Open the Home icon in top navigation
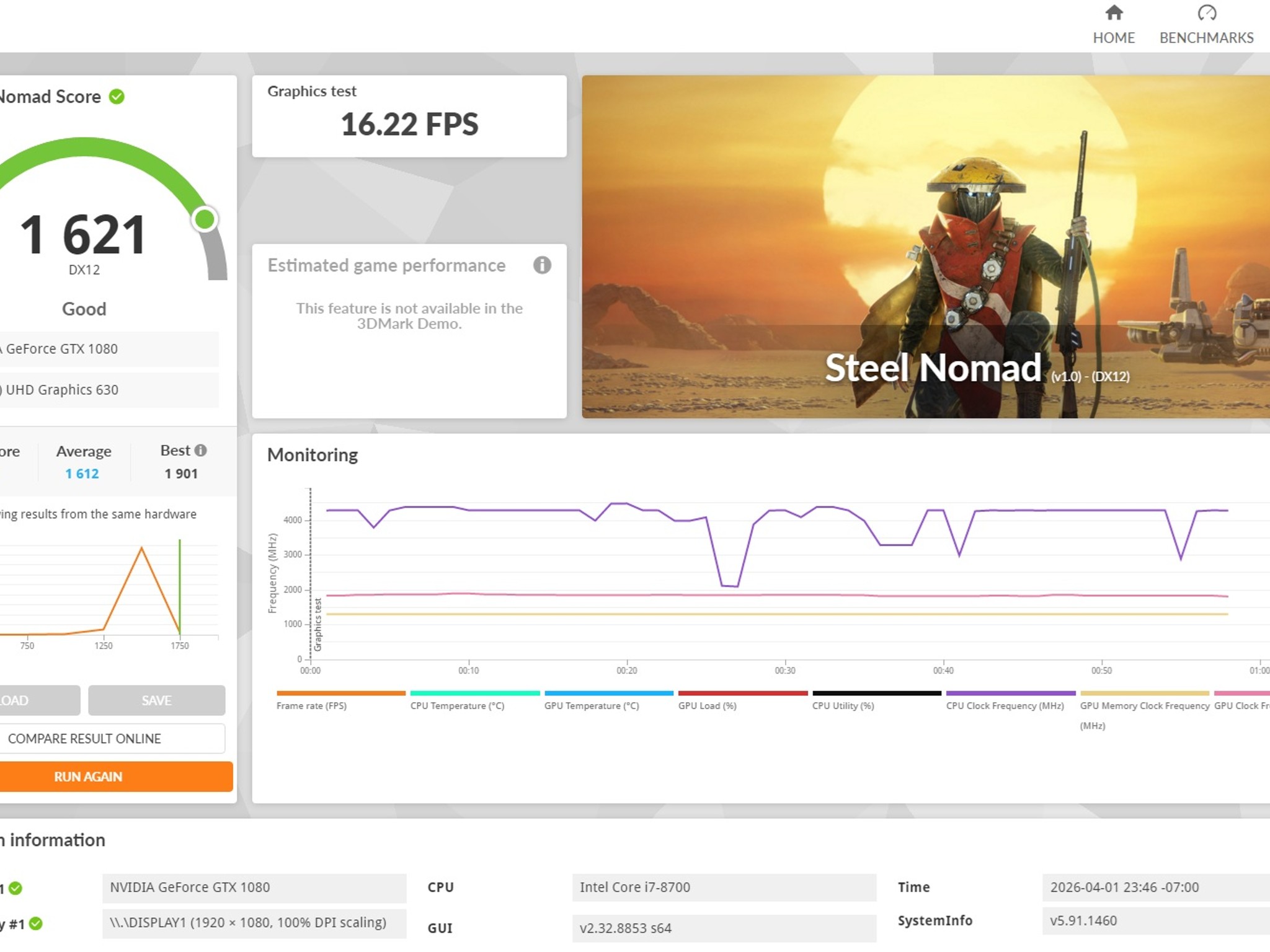Image resolution: width=1270 pixels, height=952 pixels. (1114, 12)
